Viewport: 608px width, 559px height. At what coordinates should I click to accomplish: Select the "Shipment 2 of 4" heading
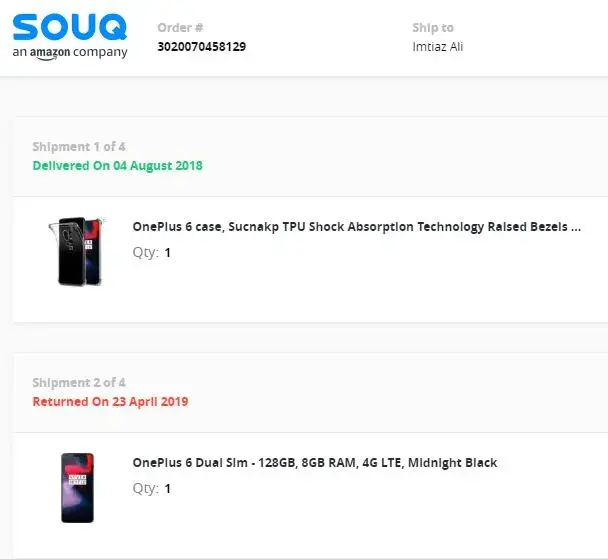click(x=79, y=383)
